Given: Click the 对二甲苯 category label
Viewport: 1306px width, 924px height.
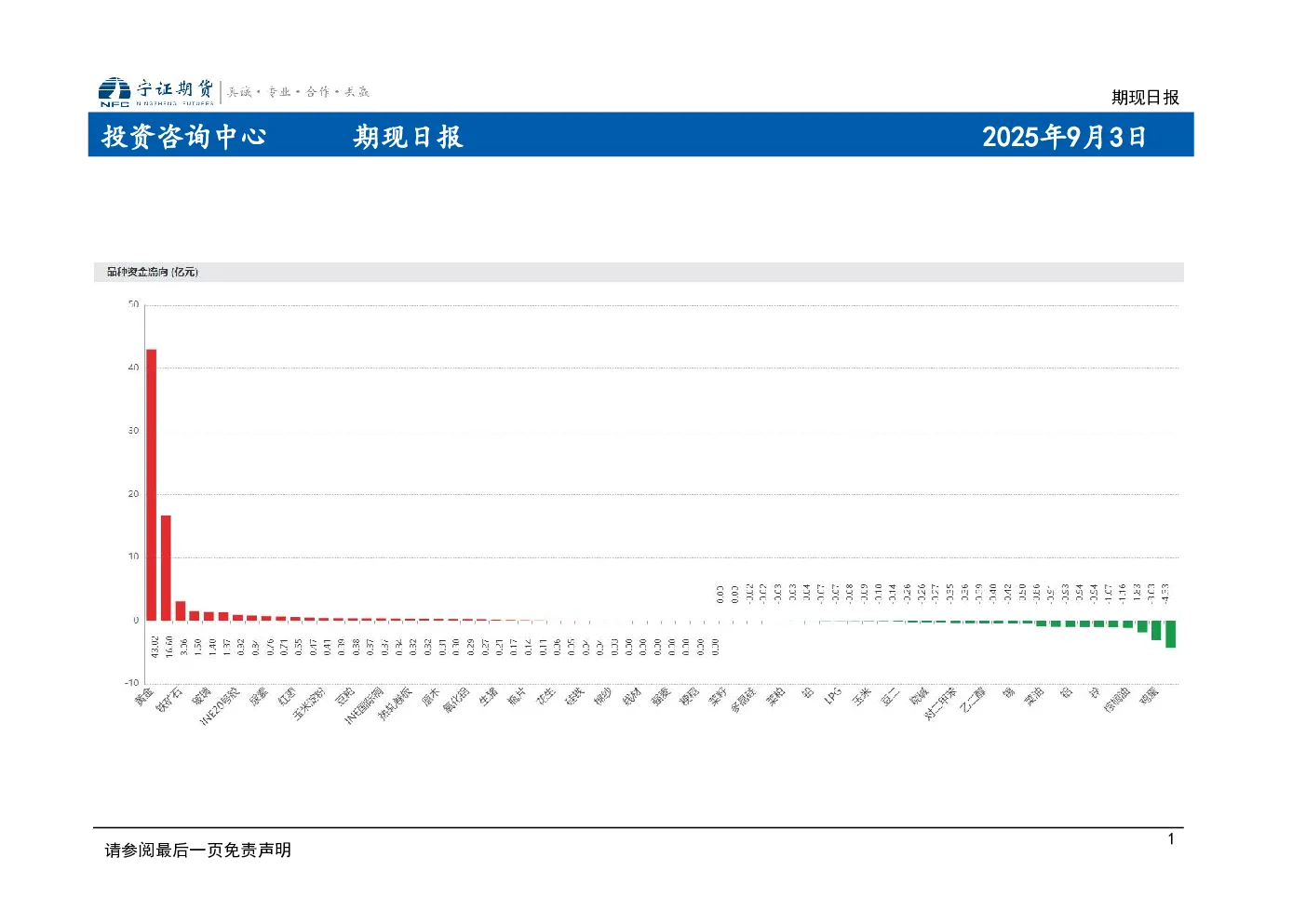Looking at the screenshot, I should [941, 703].
